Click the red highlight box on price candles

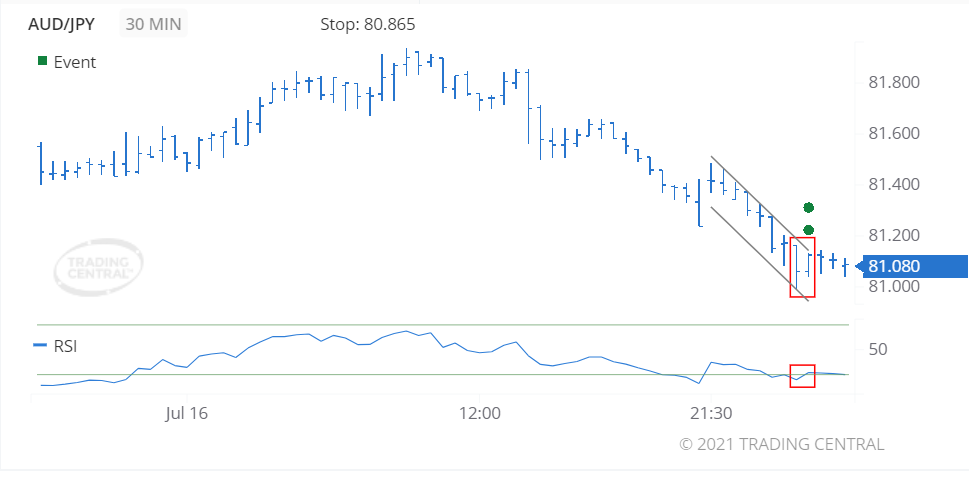[x=803, y=267]
